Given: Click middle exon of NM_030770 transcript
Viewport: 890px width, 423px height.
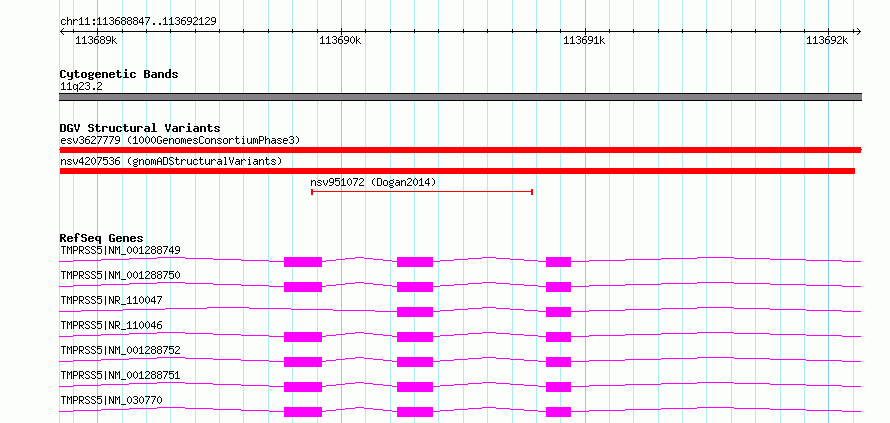Looking at the screenshot, I should point(415,412).
